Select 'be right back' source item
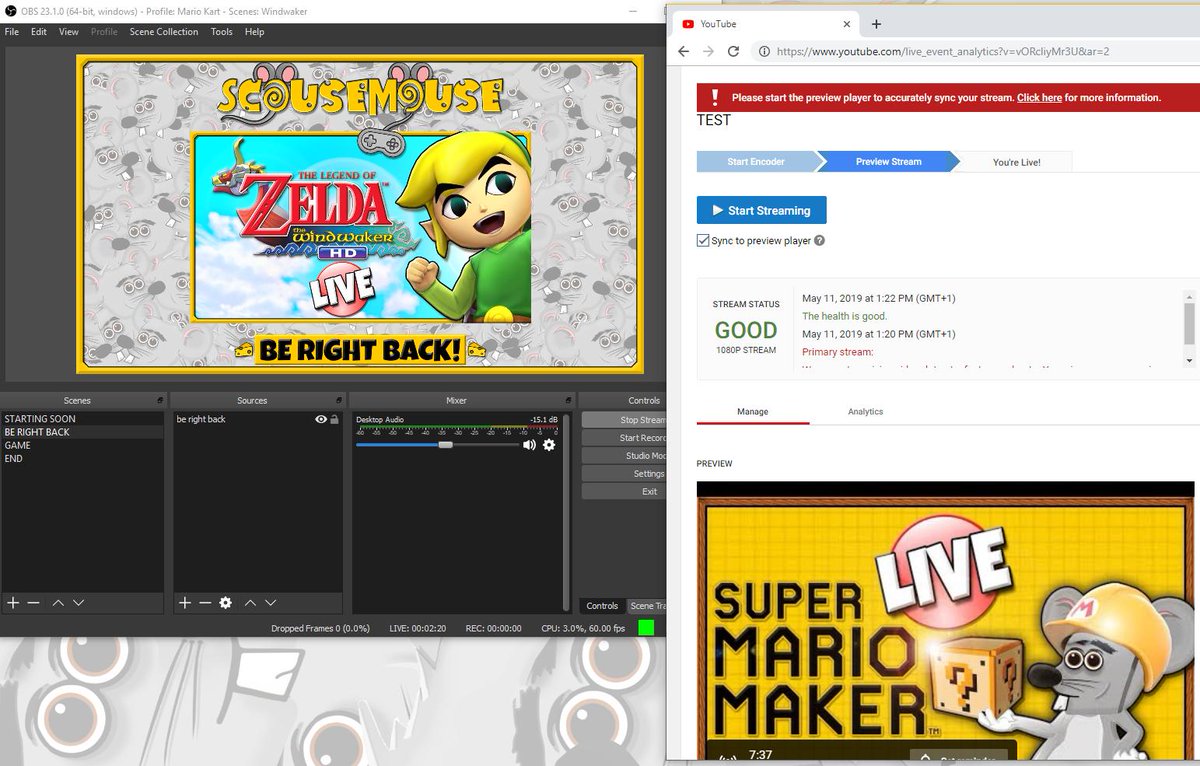 (x=258, y=419)
